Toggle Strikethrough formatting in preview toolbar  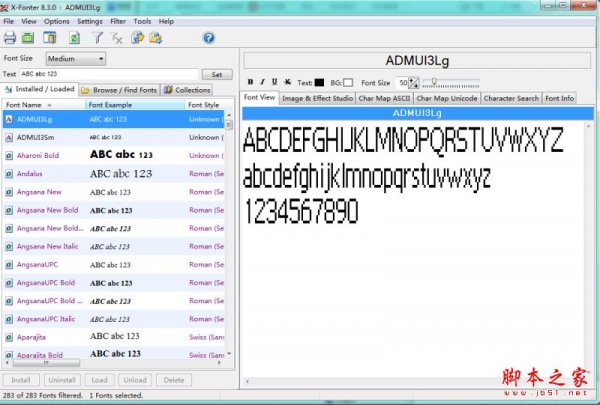(x=287, y=82)
